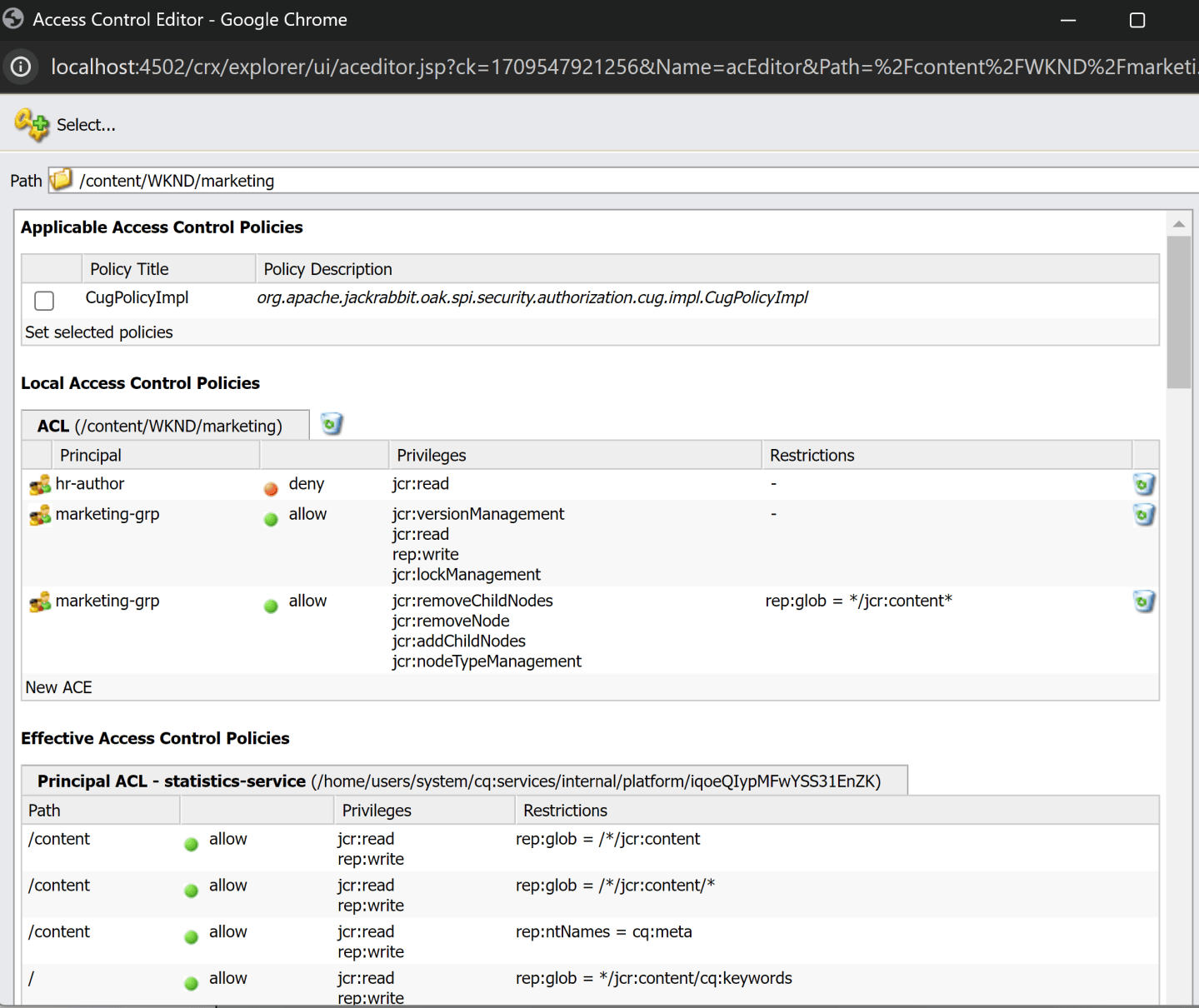Click the rep:glob = */jcr:content* restriction
The image size is (1199, 1008).
858,601
